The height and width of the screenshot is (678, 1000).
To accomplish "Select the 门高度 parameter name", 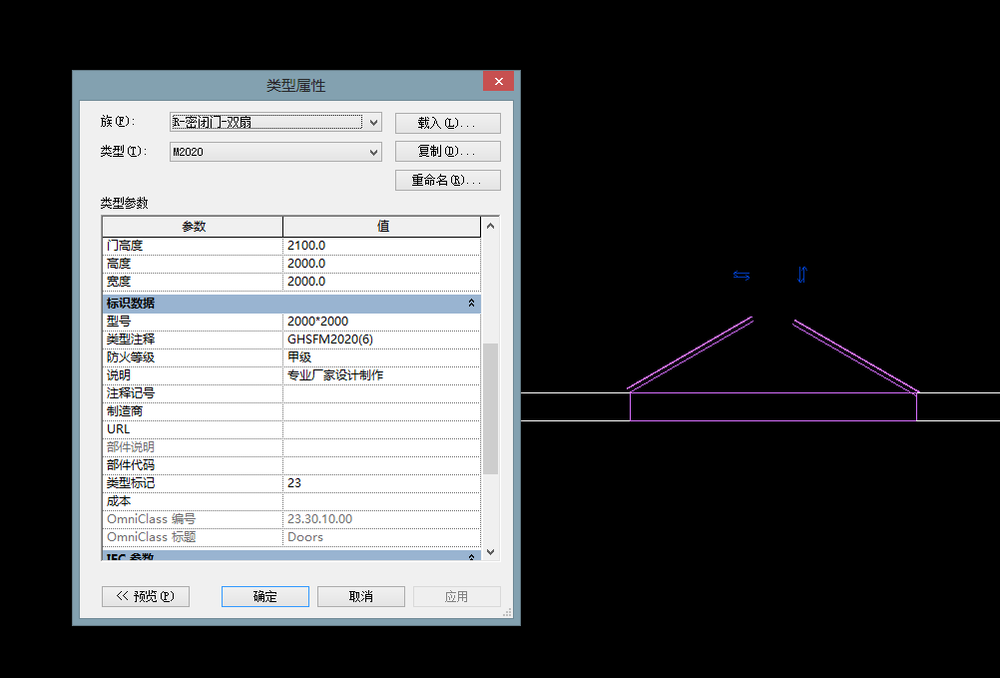I will tap(193, 246).
